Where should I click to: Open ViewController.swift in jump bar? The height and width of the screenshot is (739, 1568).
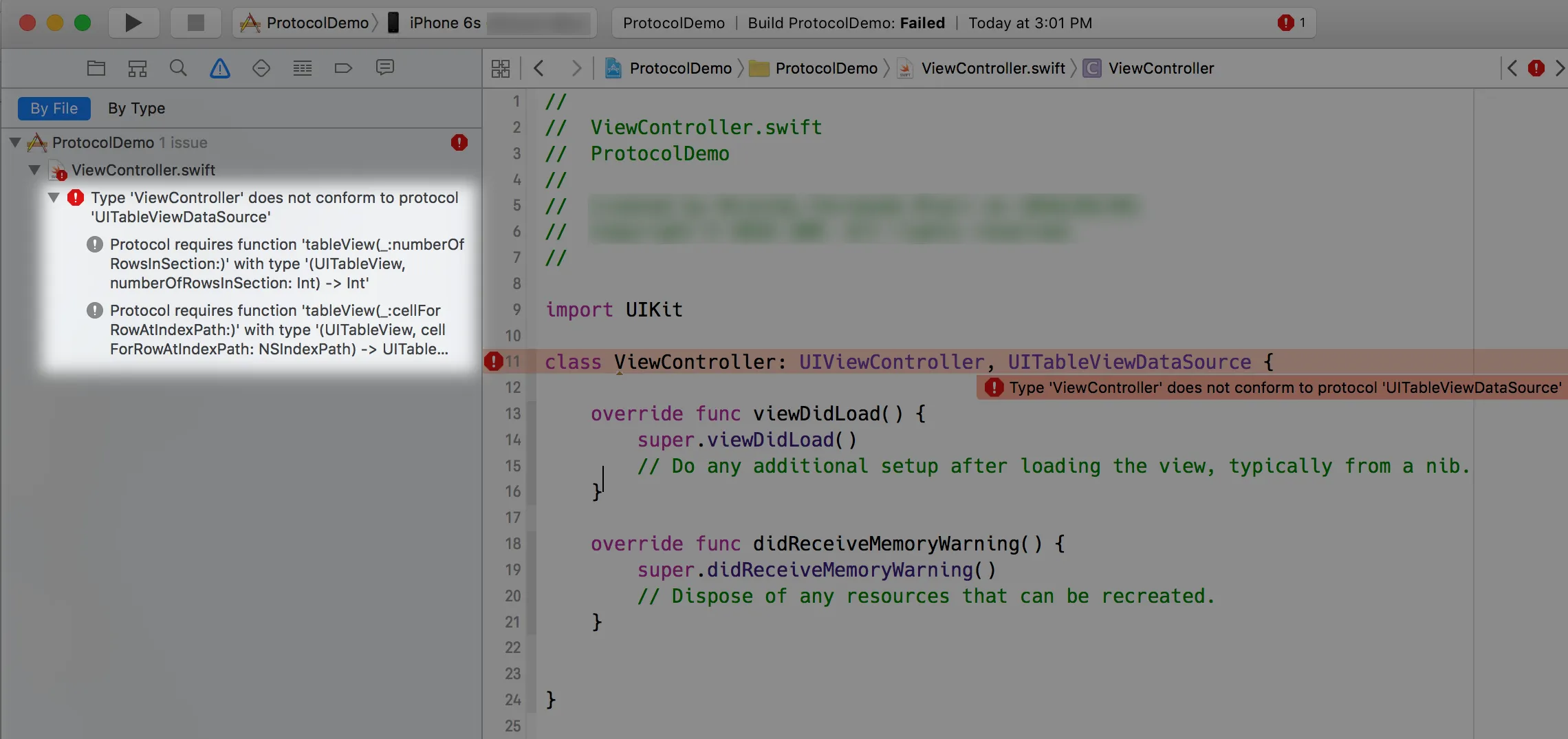981,68
